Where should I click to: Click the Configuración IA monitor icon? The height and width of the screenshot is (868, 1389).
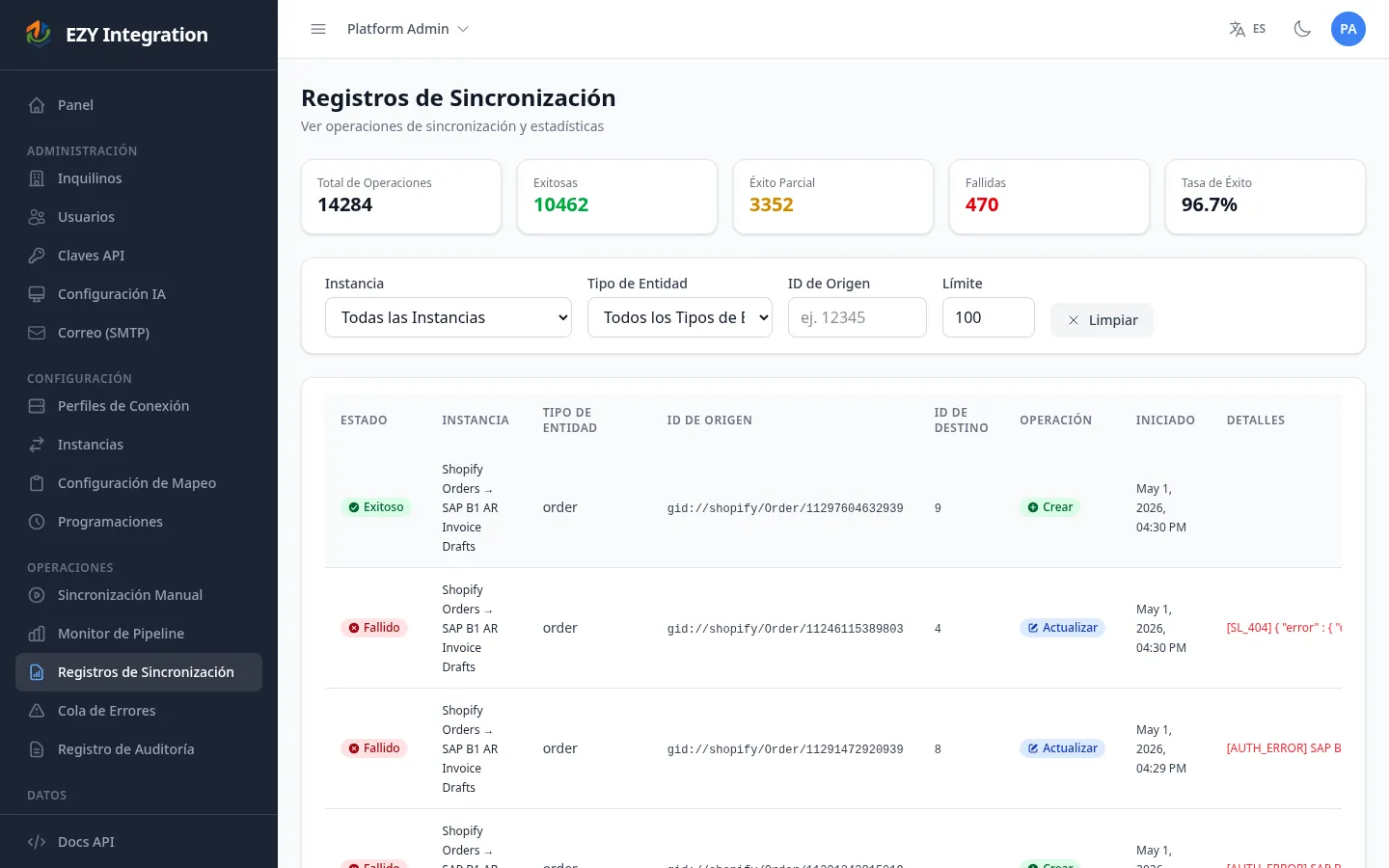coord(37,294)
